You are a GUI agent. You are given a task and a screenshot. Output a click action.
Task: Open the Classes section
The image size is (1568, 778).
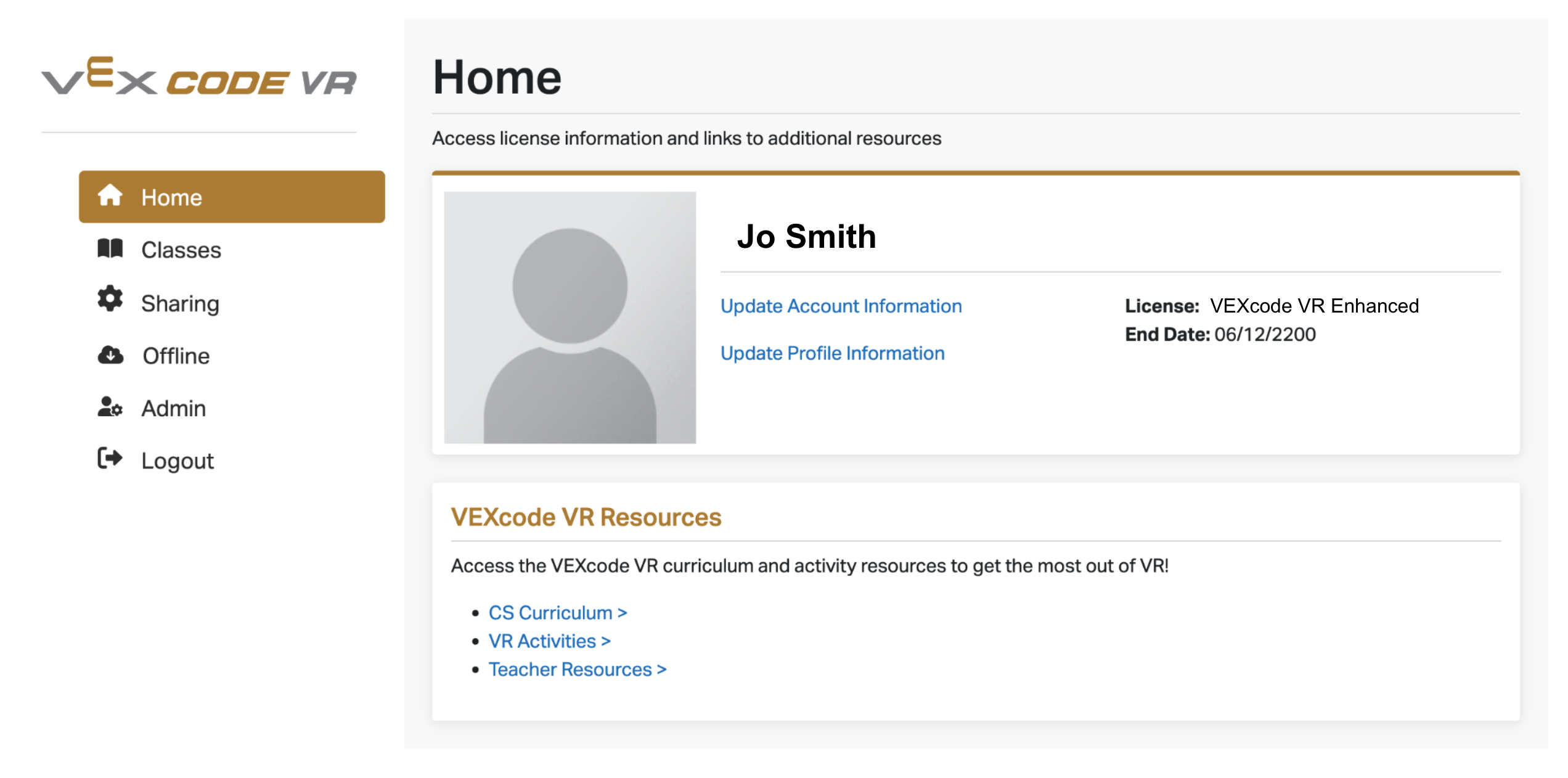(181, 249)
